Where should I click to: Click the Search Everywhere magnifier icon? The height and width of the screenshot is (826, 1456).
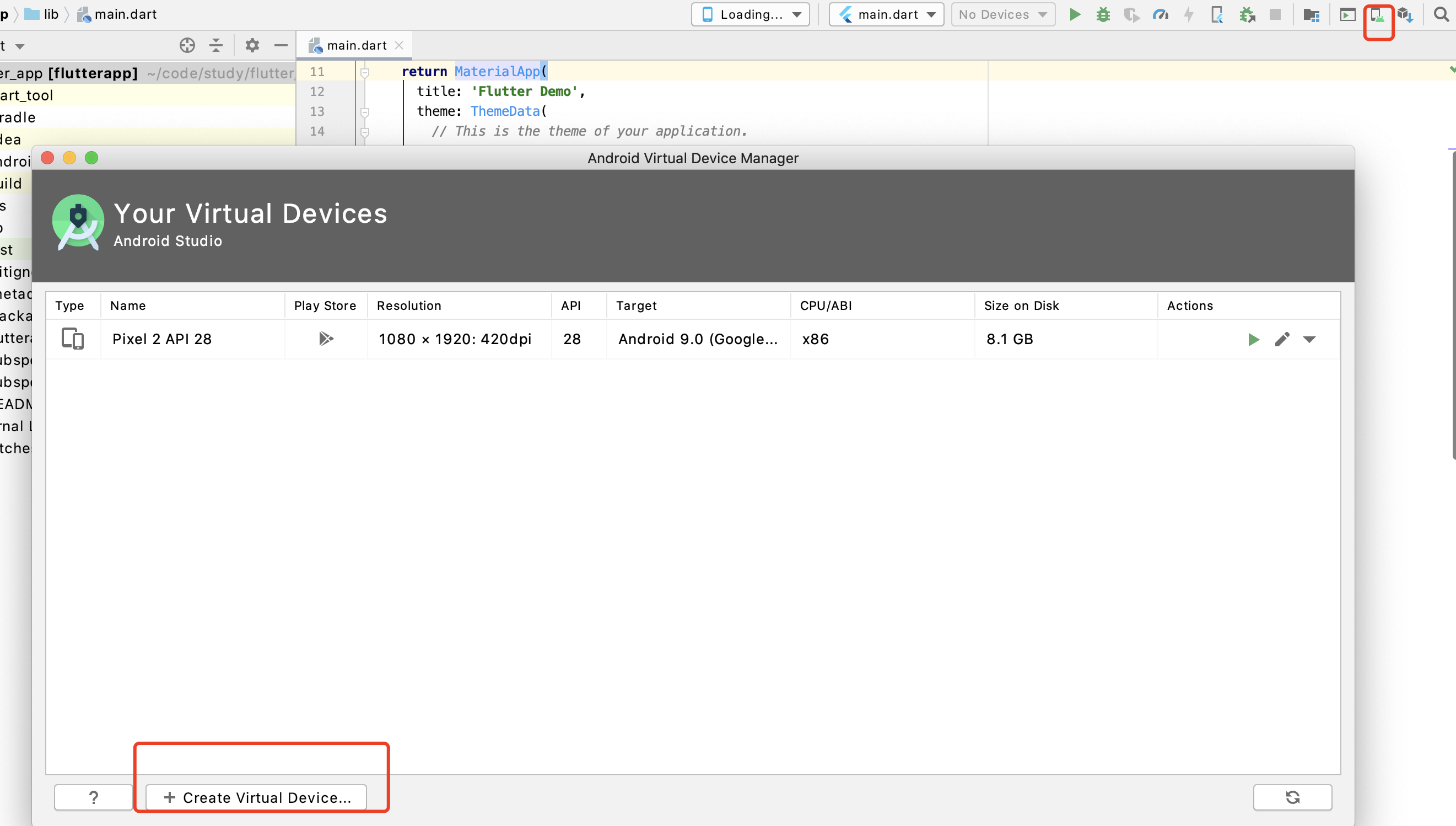pos(1441,14)
